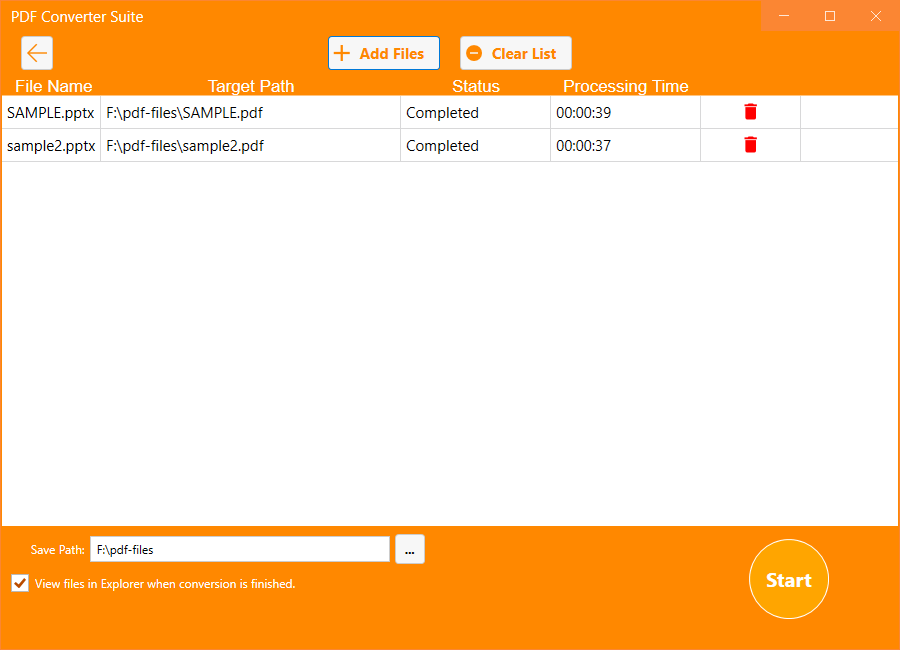The height and width of the screenshot is (650, 900).
Task: Click inside the Save Path text field
Action: coord(240,548)
